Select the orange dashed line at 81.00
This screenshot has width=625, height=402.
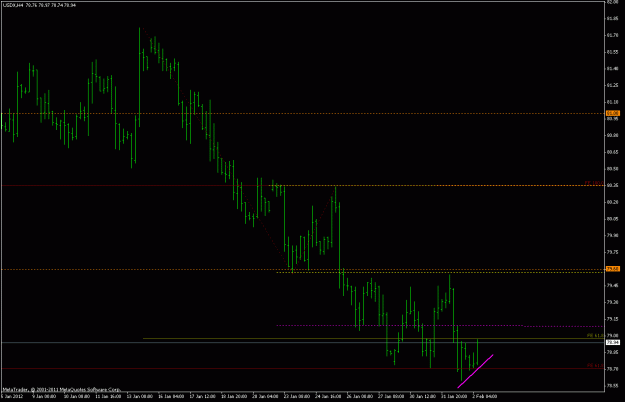click(303, 114)
